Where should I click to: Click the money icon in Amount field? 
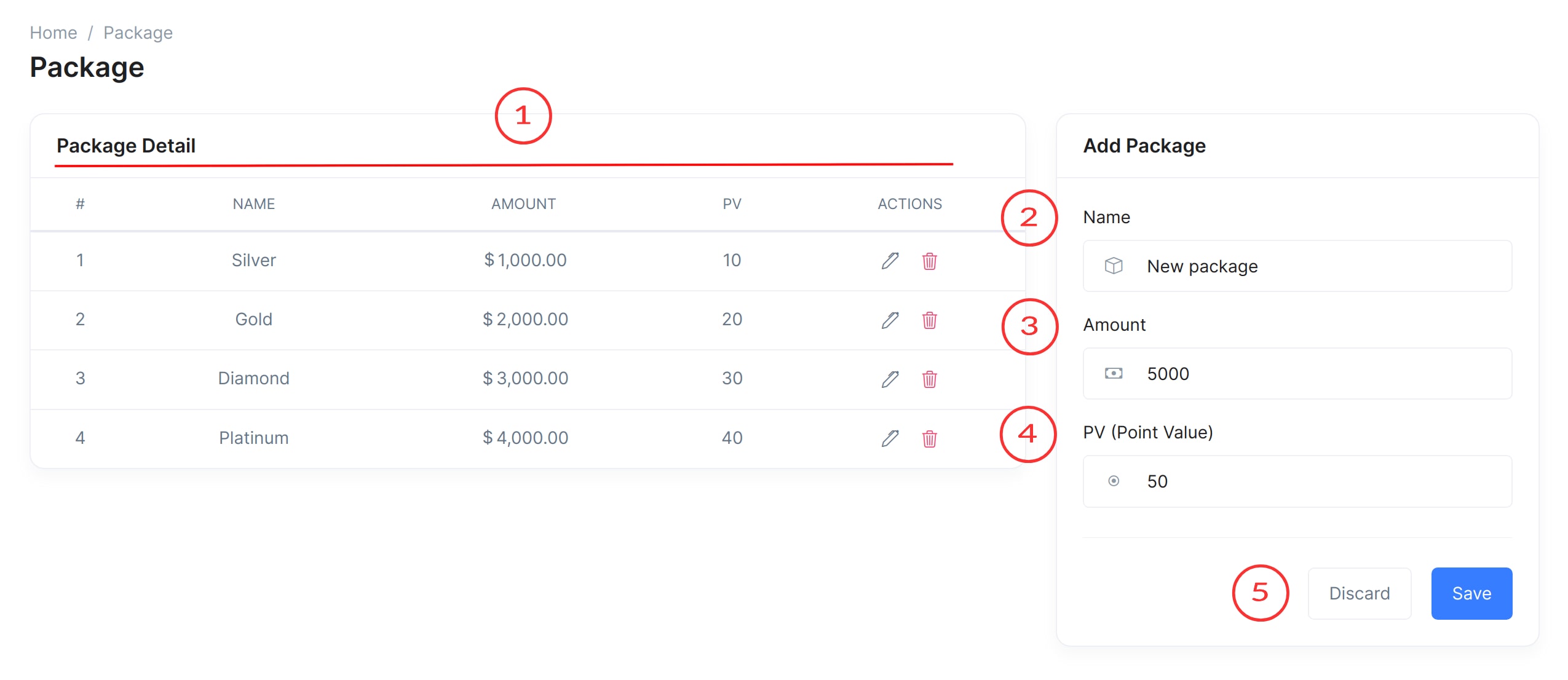[1113, 374]
